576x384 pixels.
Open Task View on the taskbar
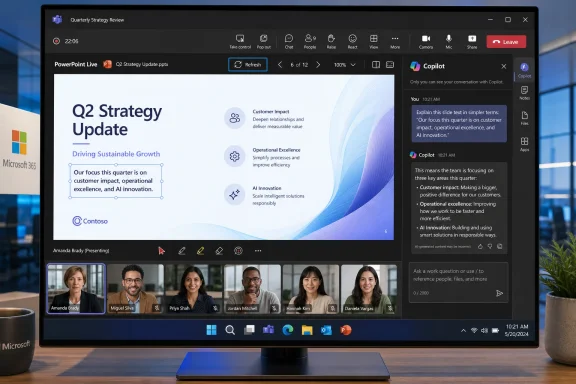(x=249, y=330)
